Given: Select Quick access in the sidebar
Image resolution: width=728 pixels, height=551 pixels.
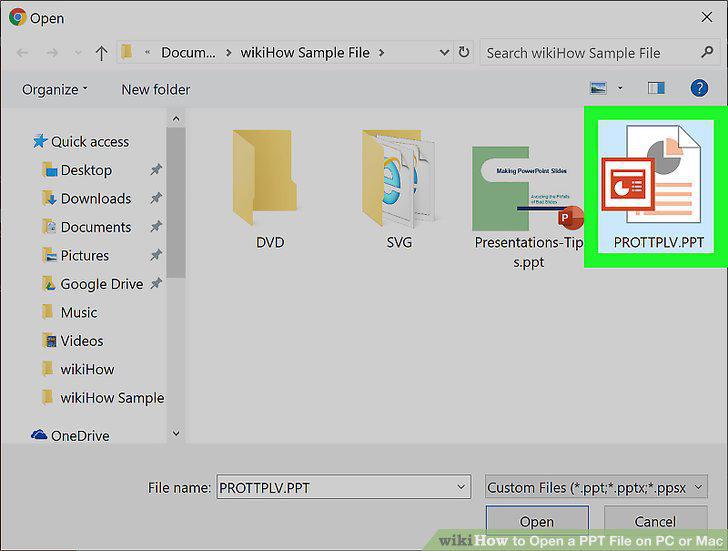Looking at the screenshot, I should pyautogui.click(x=81, y=141).
